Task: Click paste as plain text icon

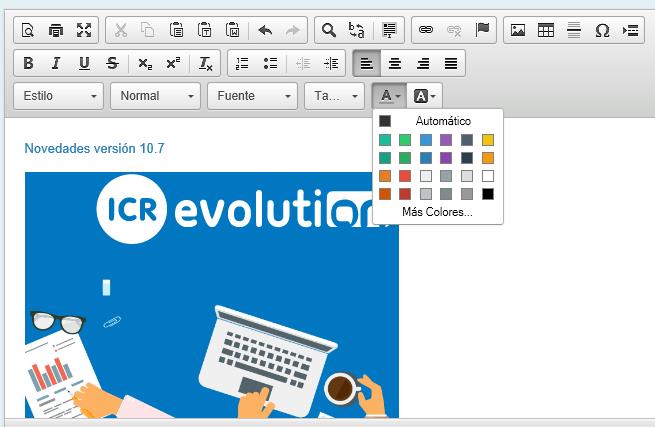Action: tap(204, 30)
